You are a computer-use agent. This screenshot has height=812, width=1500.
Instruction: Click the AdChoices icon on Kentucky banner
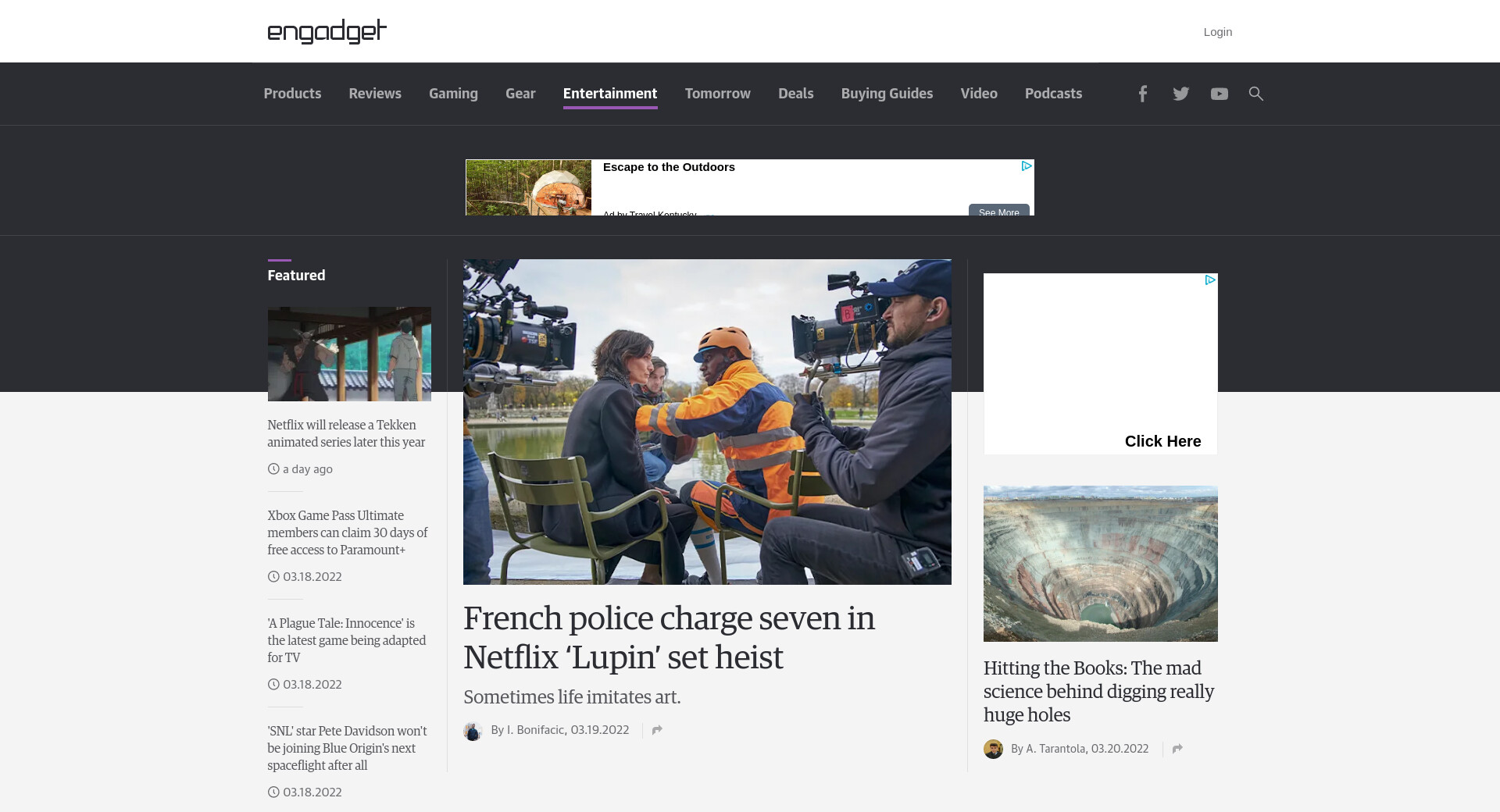1027,166
